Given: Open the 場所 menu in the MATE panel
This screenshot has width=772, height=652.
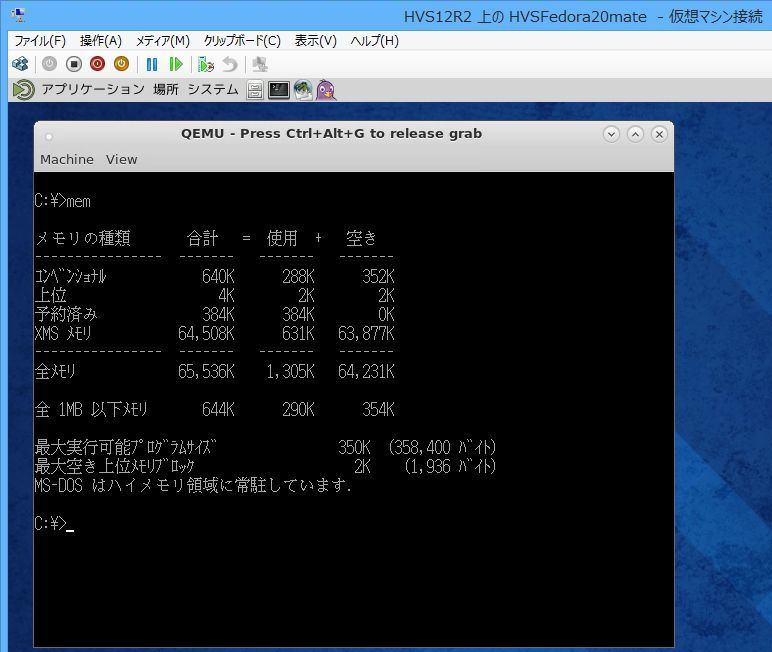Looking at the screenshot, I should point(166,90).
